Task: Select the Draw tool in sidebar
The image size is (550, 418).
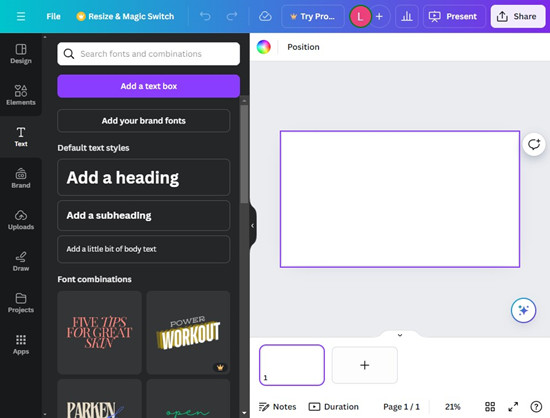Action: point(21,261)
